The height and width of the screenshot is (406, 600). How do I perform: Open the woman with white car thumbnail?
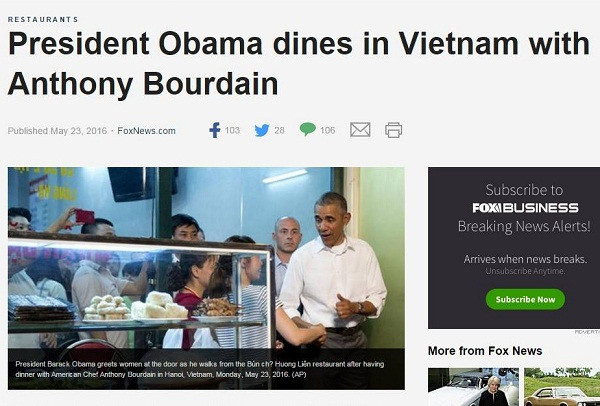473,387
